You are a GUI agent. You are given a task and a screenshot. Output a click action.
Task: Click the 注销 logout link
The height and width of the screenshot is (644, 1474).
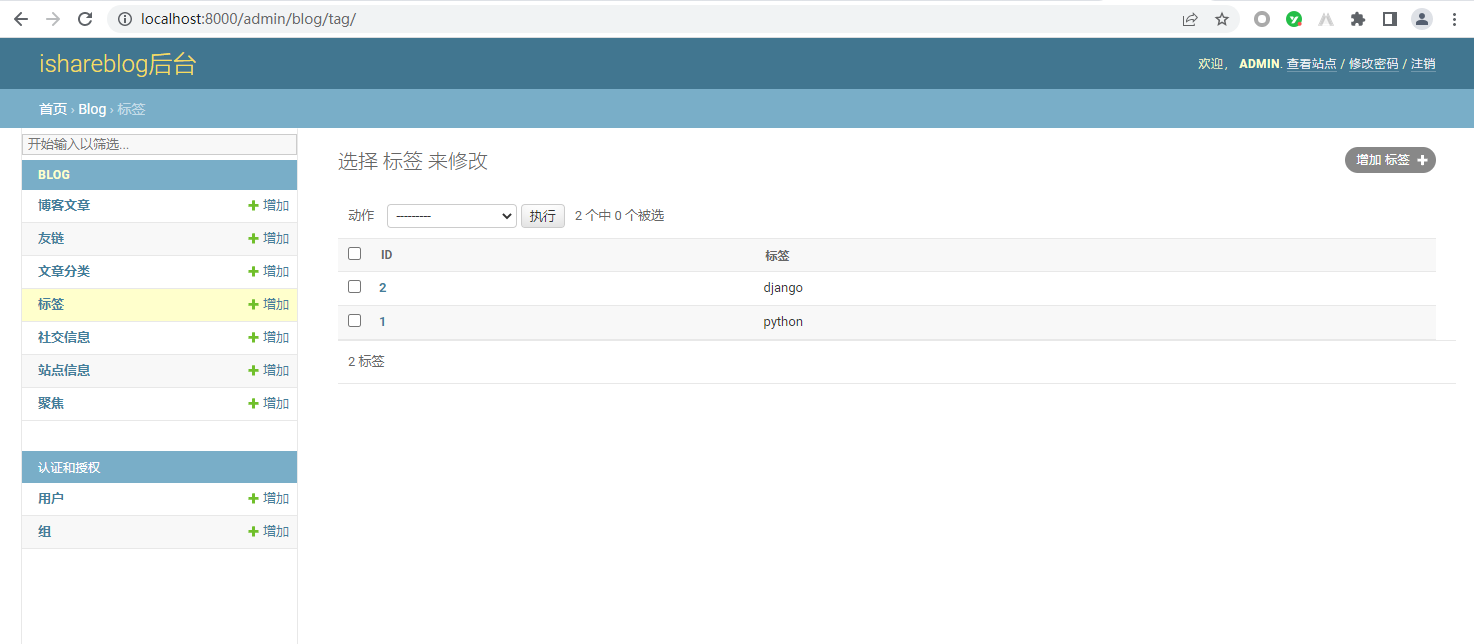[x=1422, y=64]
